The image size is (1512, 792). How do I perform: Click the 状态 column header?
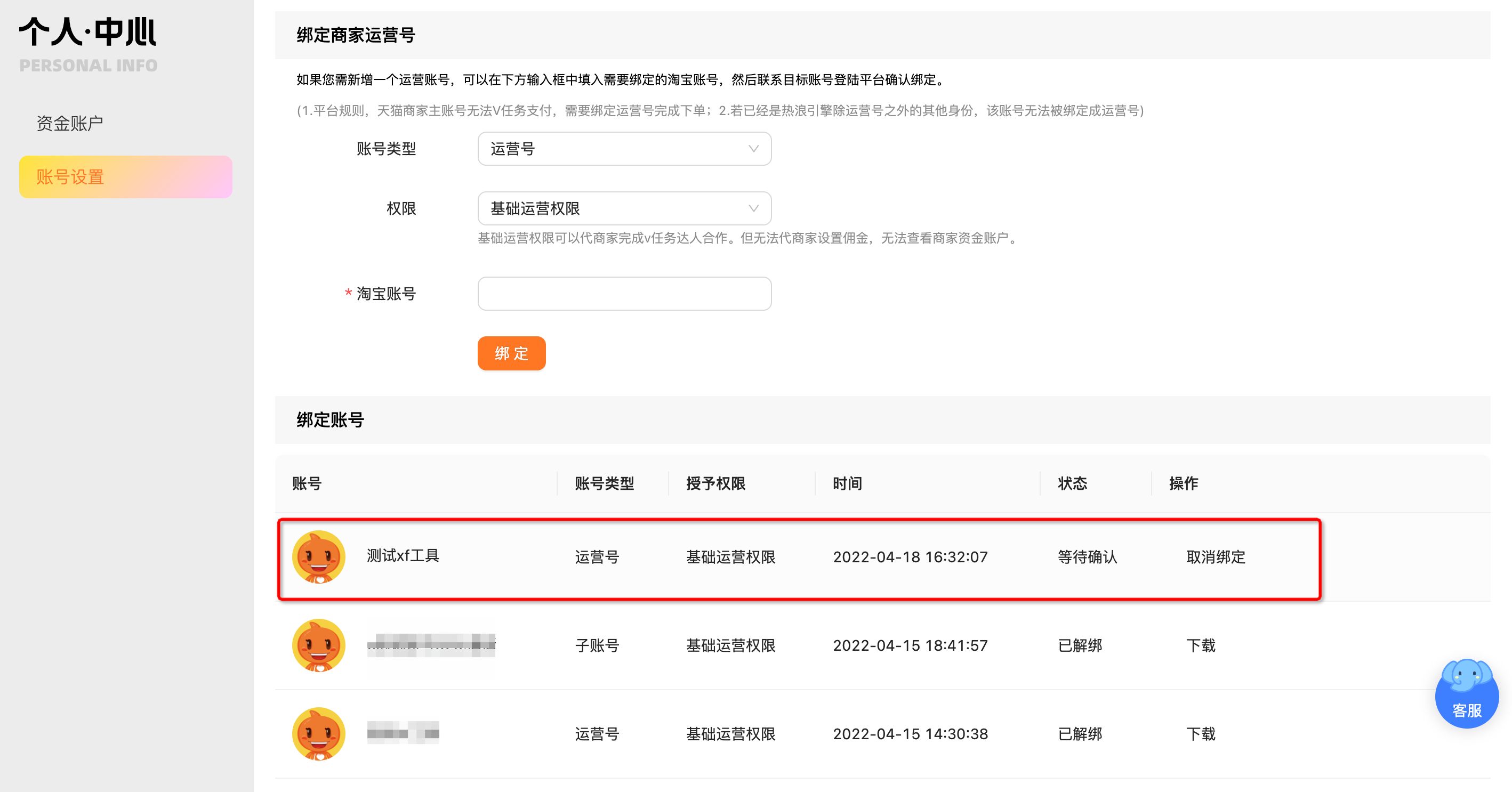click(1072, 483)
